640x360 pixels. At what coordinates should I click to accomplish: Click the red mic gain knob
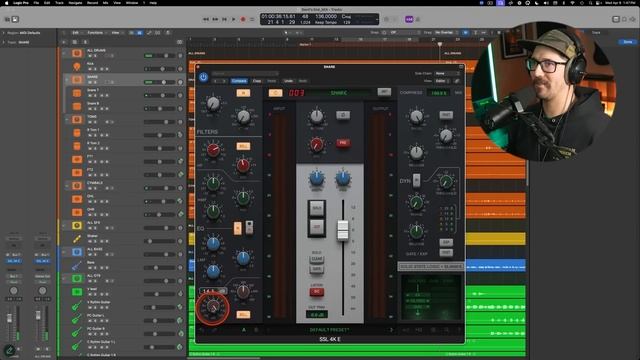click(316, 144)
